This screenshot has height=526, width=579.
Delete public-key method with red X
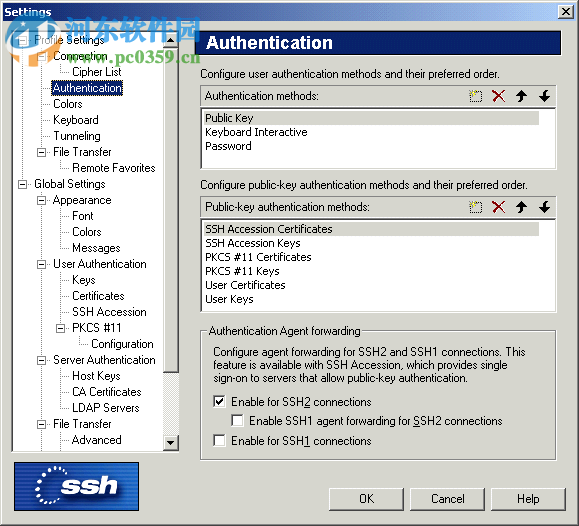click(499, 207)
